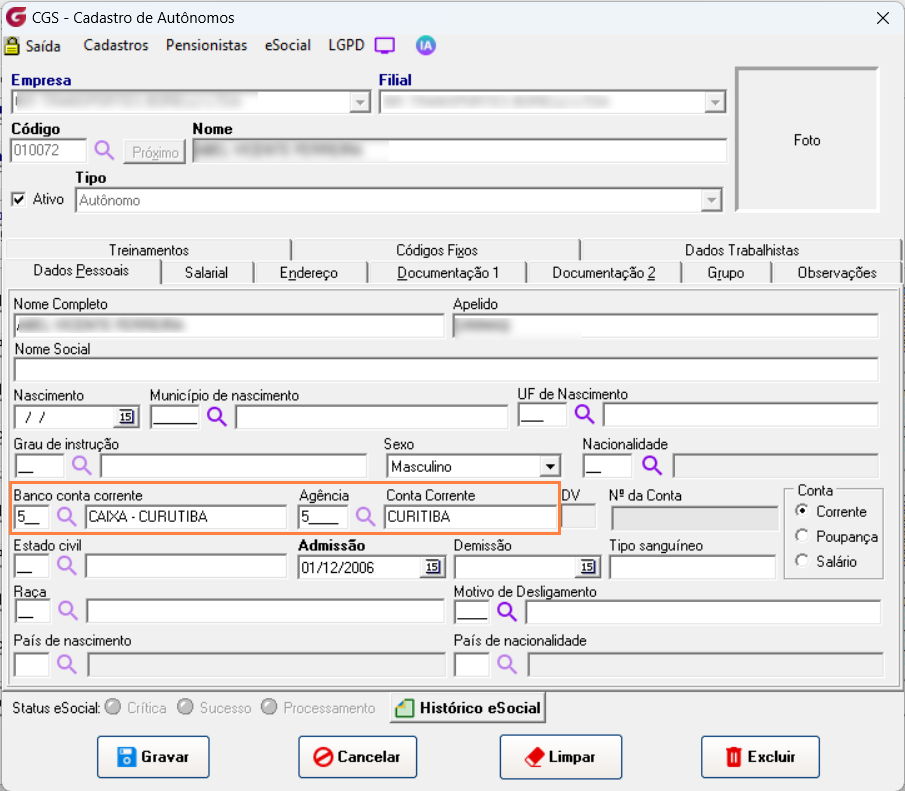Open the Admissão date calendar icon
The width and height of the screenshot is (905, 791).
click(x=433, y=568)
